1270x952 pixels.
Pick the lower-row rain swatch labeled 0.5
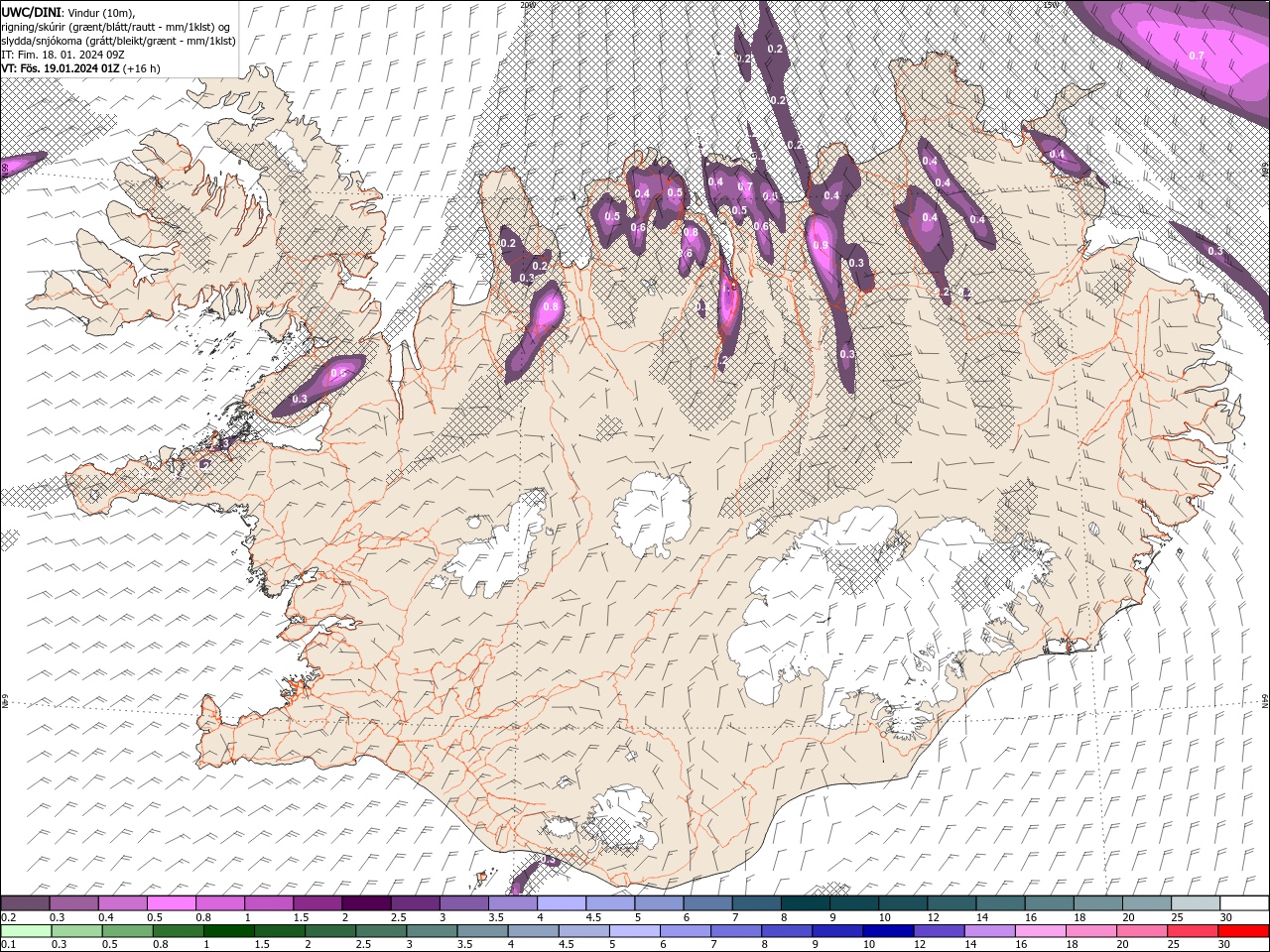click(127, 931)
